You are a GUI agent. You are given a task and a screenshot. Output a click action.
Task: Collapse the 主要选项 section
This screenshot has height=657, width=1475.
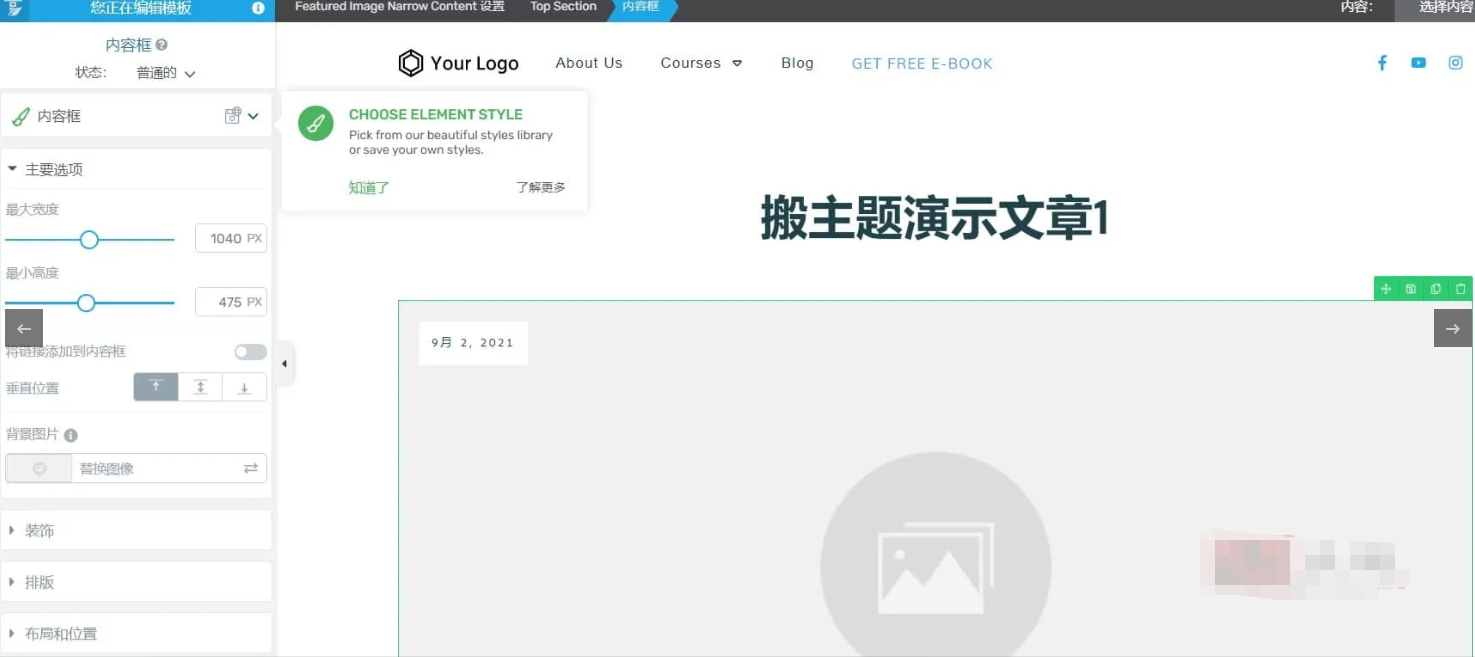[136, 169]
